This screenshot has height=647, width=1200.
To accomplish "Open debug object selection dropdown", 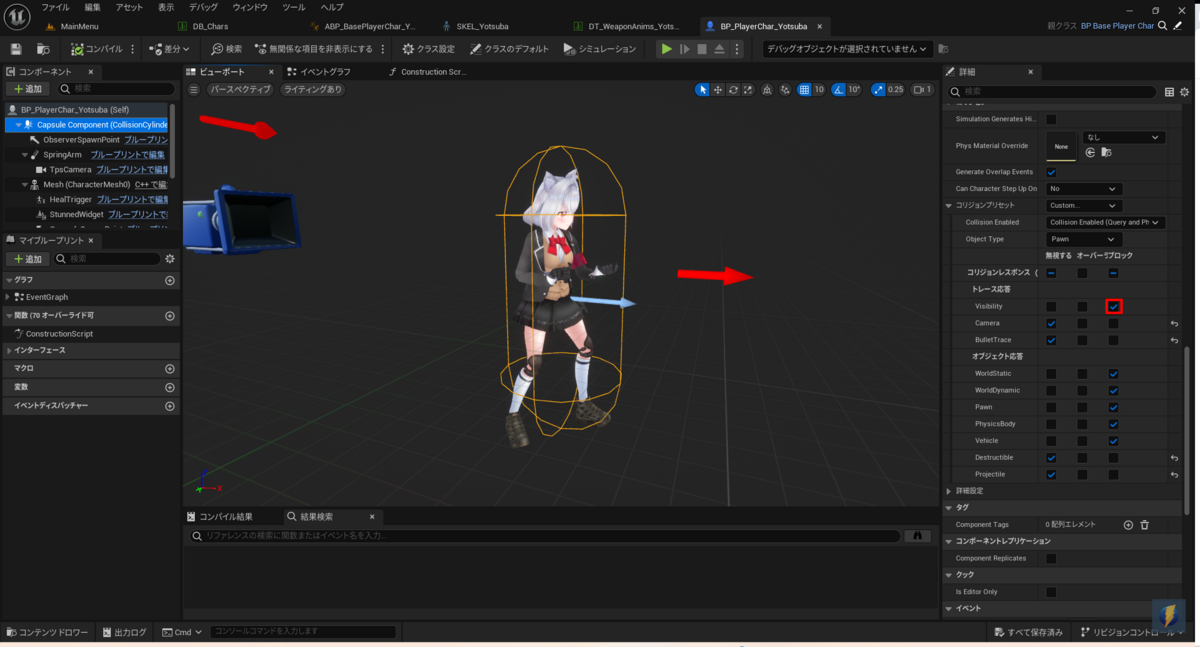I will pos(847,48).
